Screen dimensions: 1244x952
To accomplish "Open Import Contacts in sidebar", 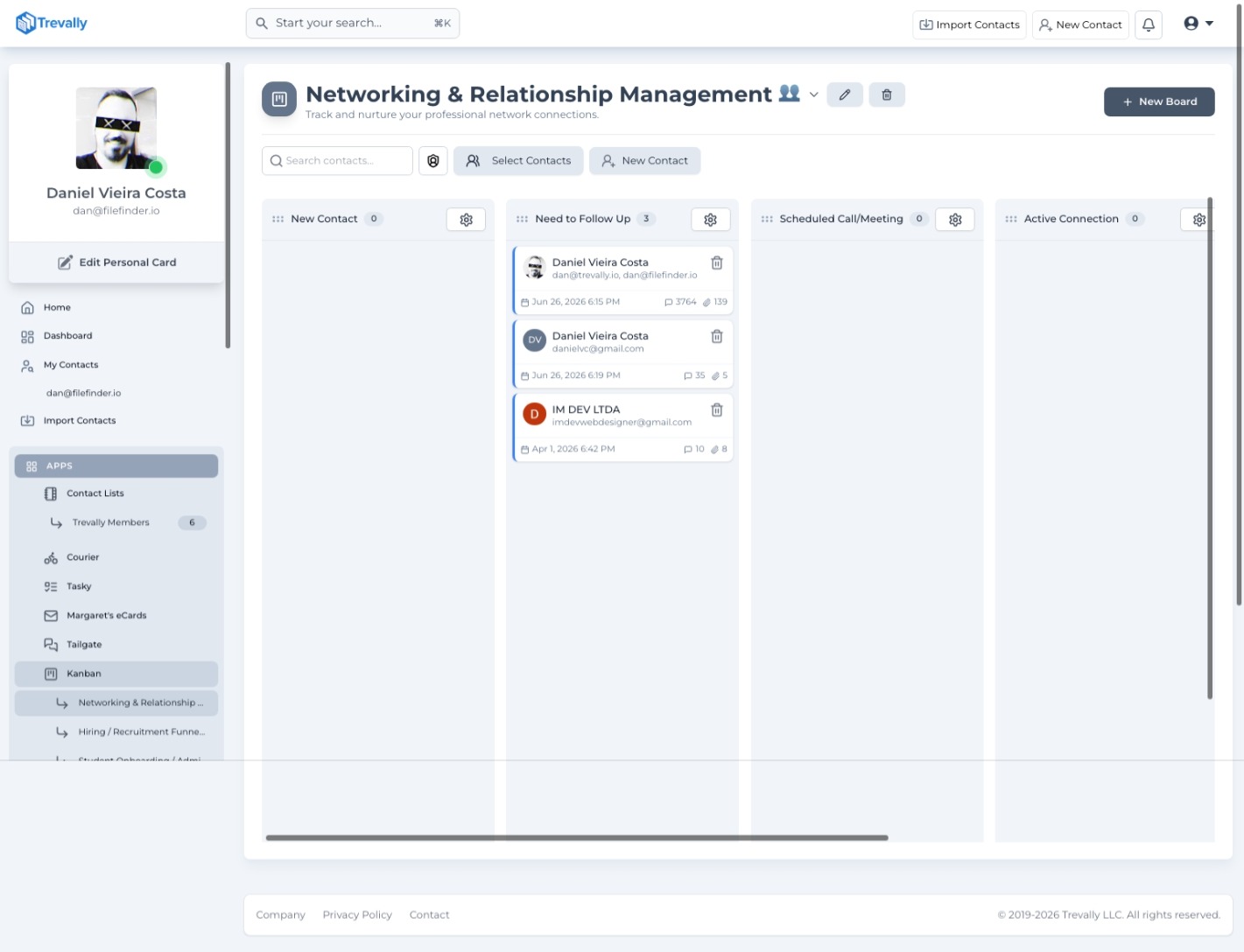I will [80, 421].
